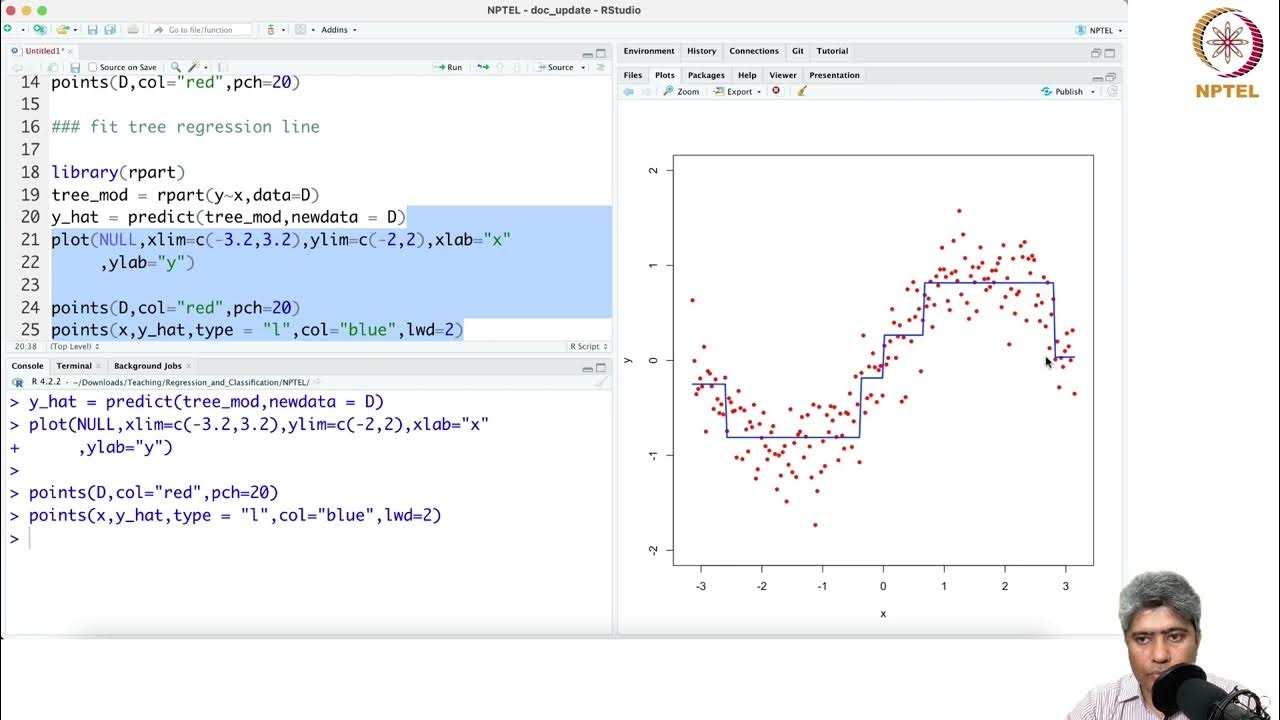Click the code tools magic wand
The height and width of the screenshot is (720, 1280).
point(193,67)
